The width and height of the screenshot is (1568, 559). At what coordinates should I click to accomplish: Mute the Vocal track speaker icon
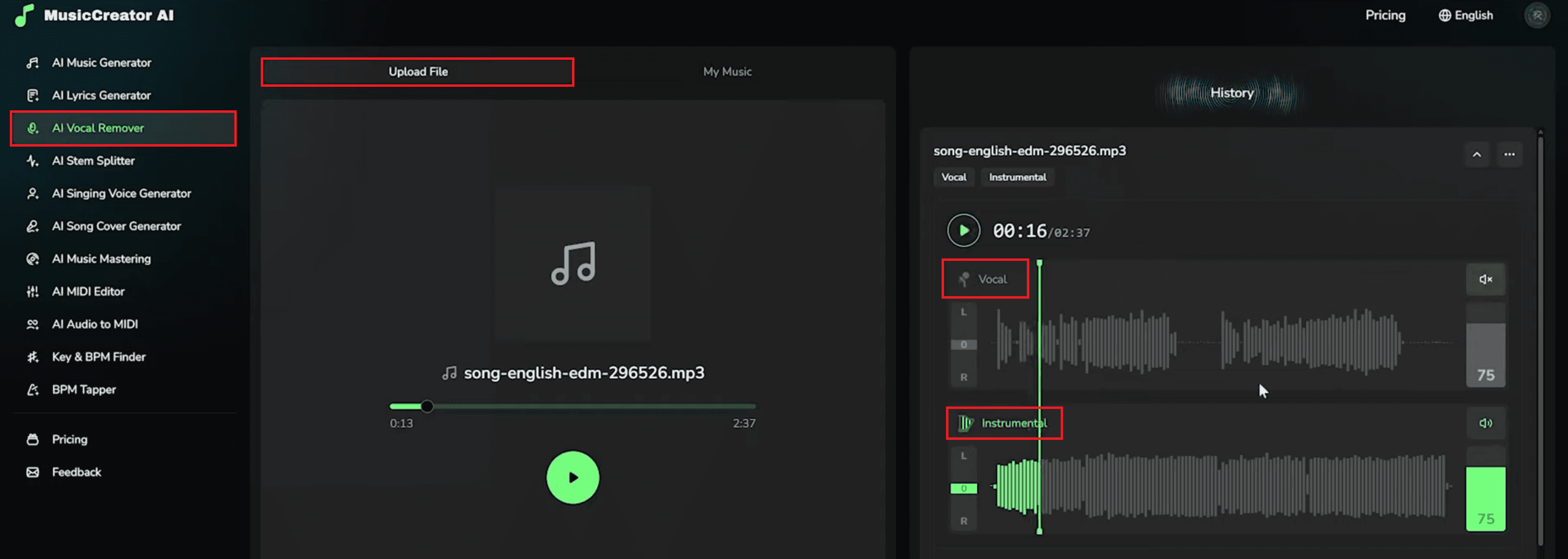pyautogui.click(x=1486, y=279)
